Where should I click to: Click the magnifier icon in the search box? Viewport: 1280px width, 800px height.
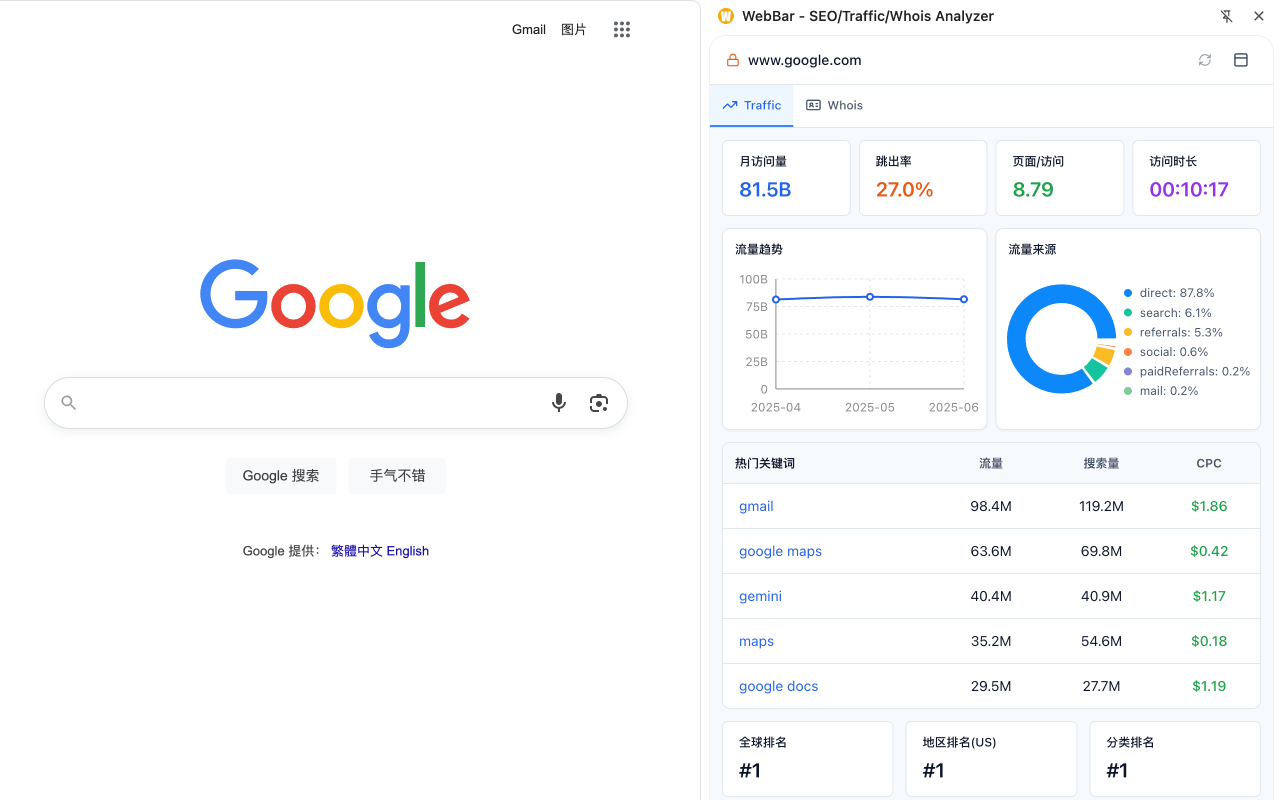click(69, 403)
